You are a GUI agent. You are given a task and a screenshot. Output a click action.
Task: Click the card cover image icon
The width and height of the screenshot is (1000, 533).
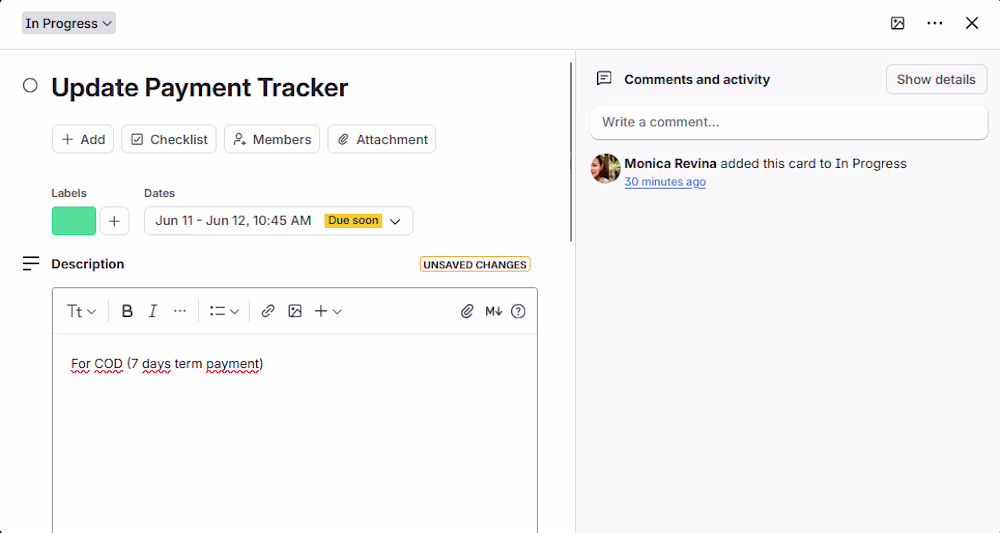(897, 24)
